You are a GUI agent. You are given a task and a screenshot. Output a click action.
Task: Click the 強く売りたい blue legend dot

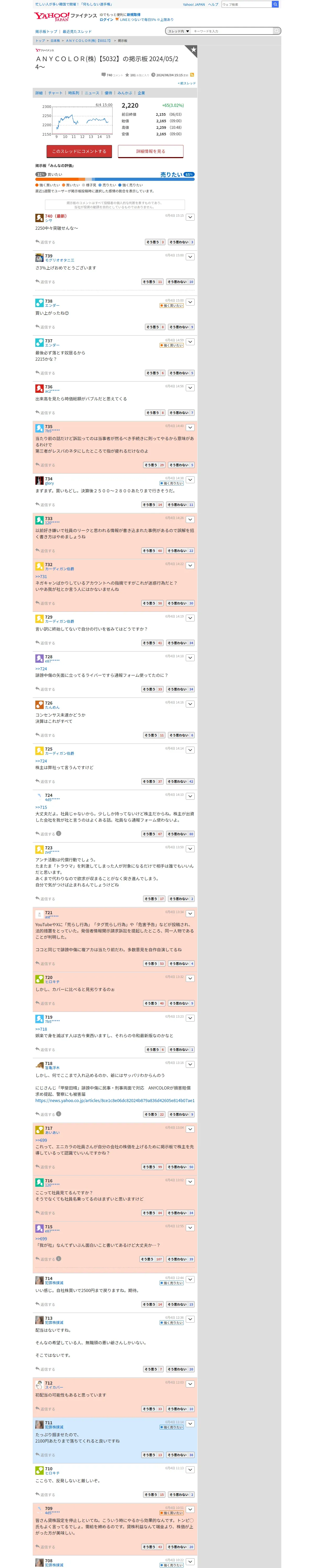pyautogui.click(x=120, y=185)
